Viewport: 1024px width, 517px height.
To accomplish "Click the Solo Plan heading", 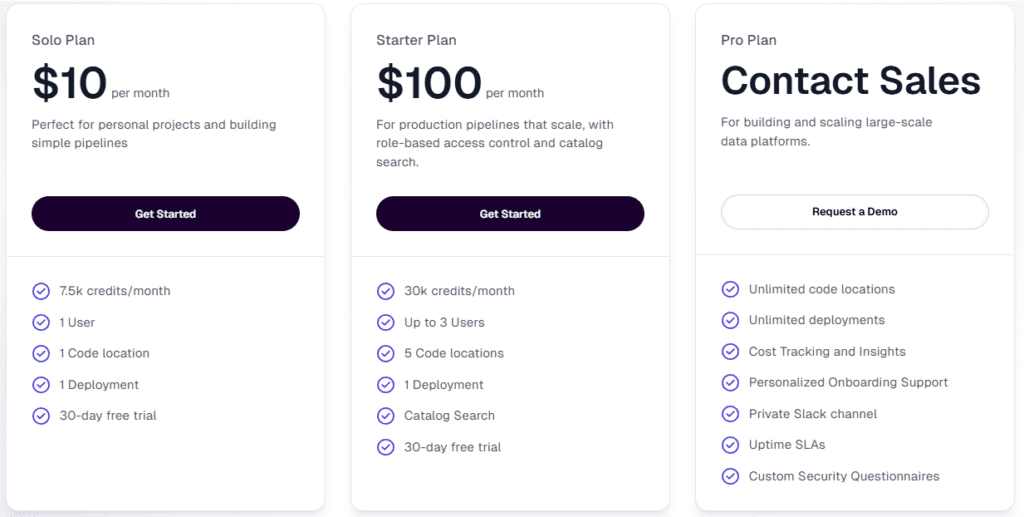I will pyautogui.click(x=63, y=40).
